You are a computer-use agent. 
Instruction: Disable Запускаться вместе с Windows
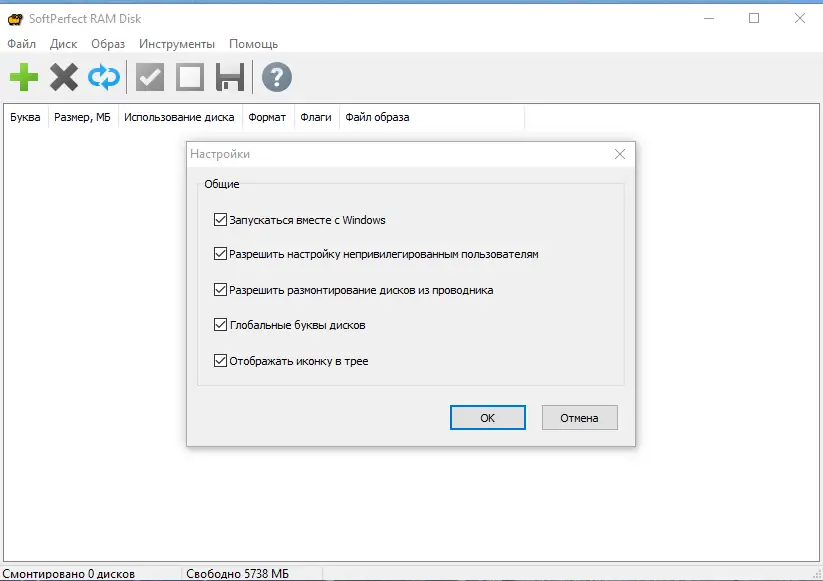click(x=220, y=219)
